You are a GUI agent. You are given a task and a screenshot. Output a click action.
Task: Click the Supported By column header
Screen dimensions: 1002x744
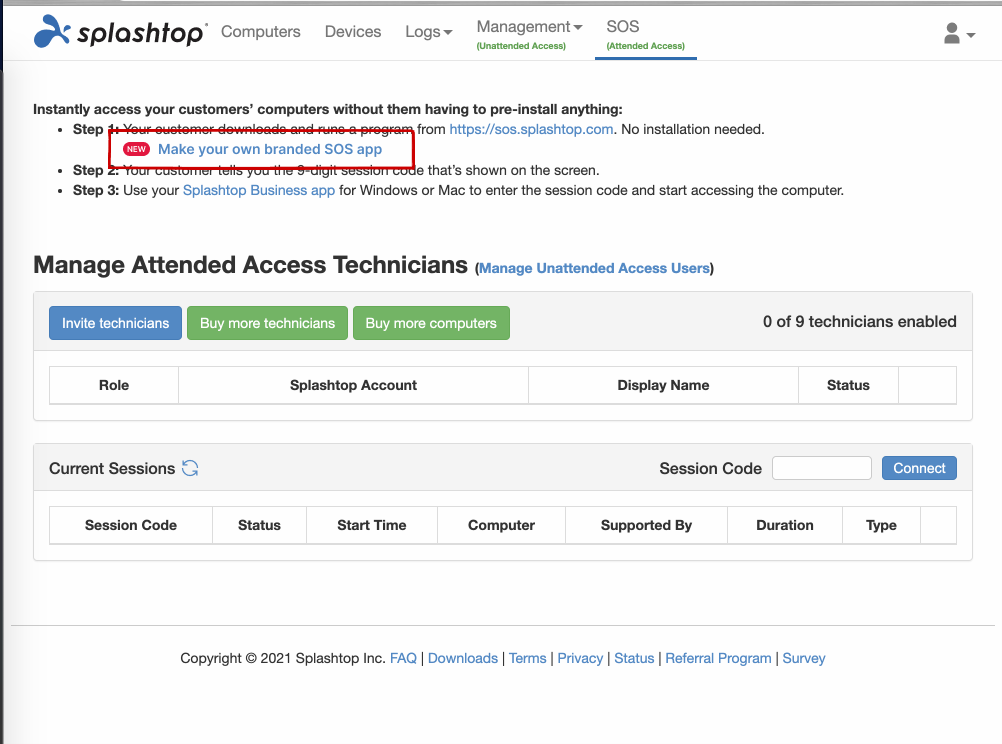click(646, 525)
